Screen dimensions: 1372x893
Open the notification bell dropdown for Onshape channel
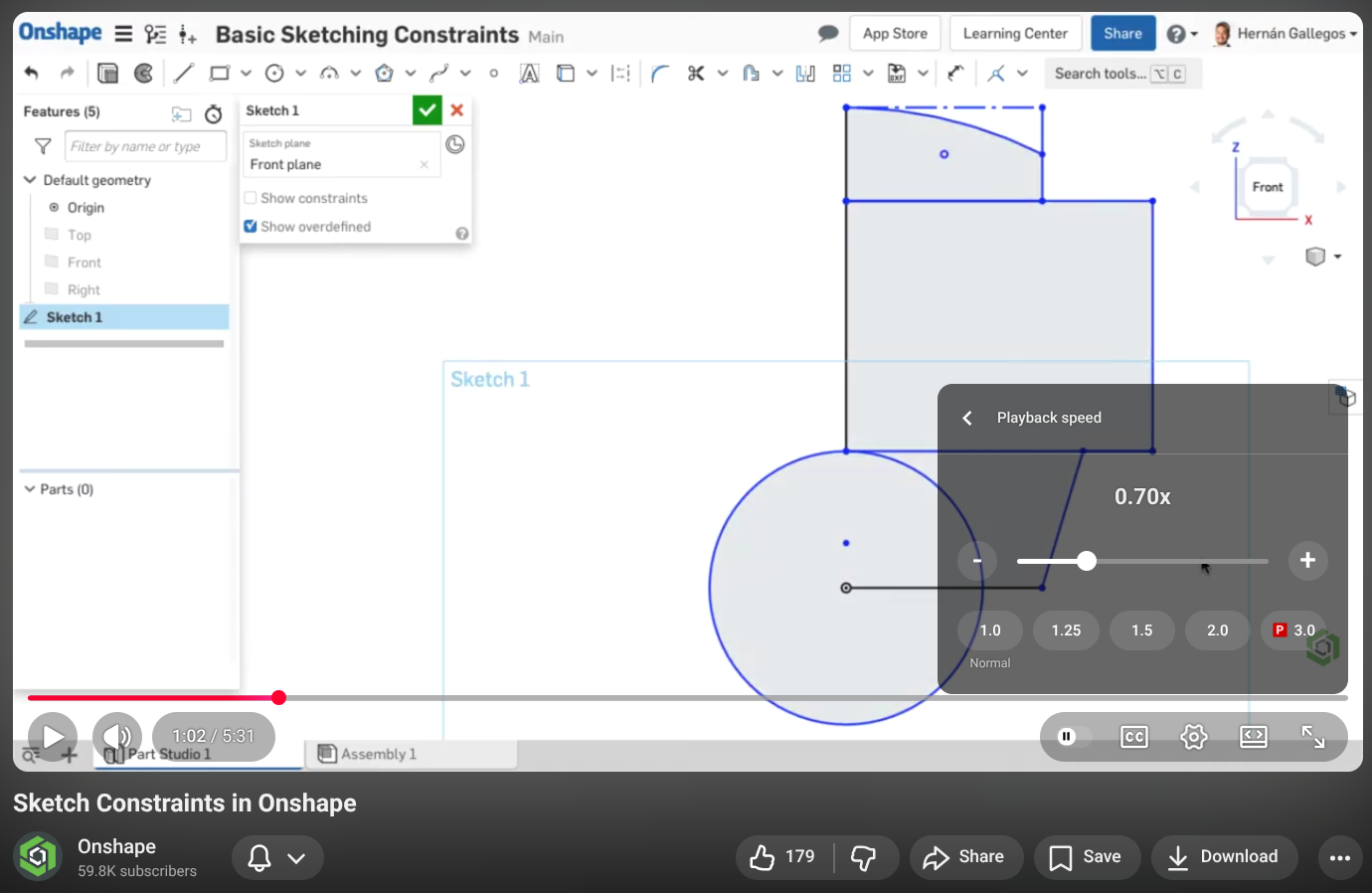tap(277, 857)
